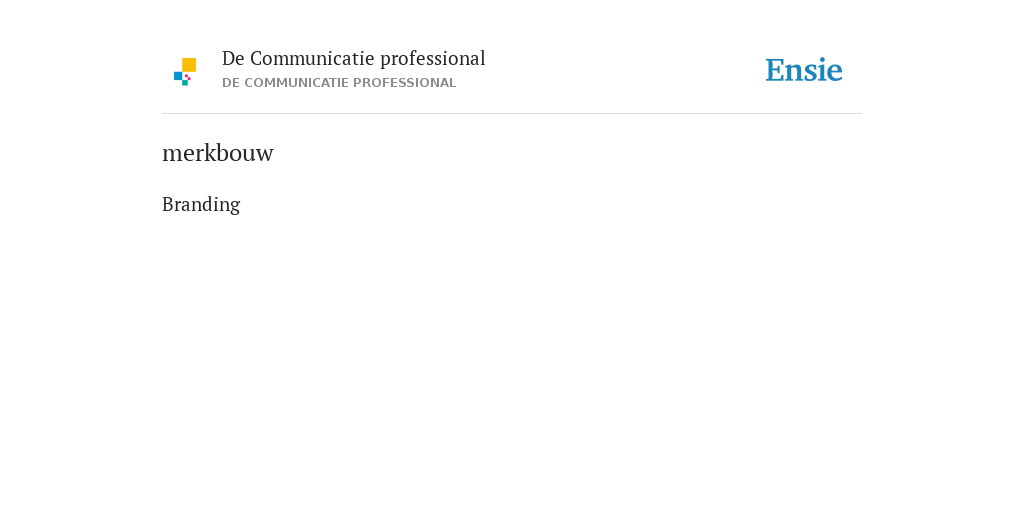The width and height of the screenshot is (1024, 512).
Task: Open the Ensie logo link
Action: [804, 71]
